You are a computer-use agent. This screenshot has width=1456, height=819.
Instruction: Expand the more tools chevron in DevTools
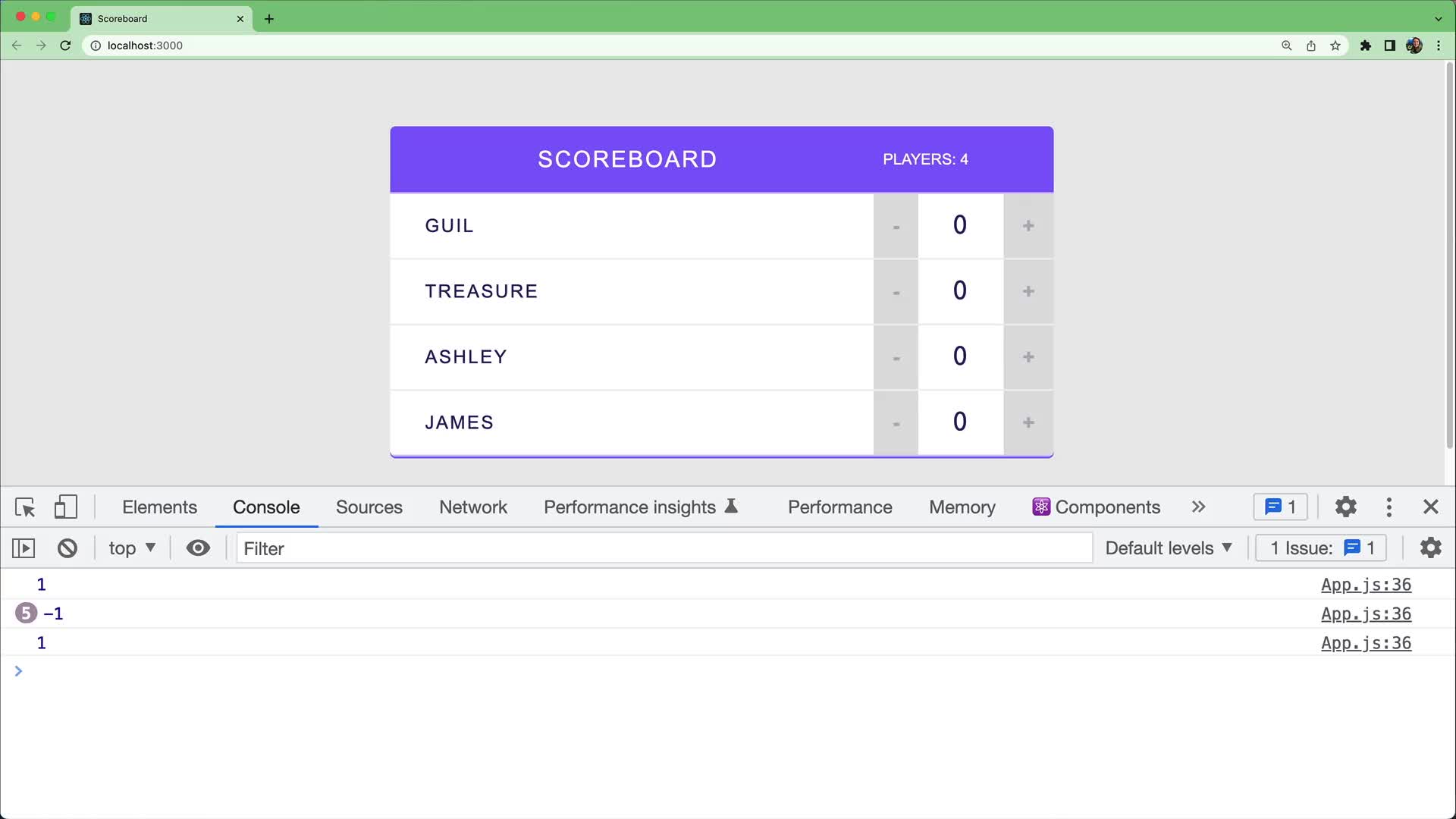(1198, 507)
